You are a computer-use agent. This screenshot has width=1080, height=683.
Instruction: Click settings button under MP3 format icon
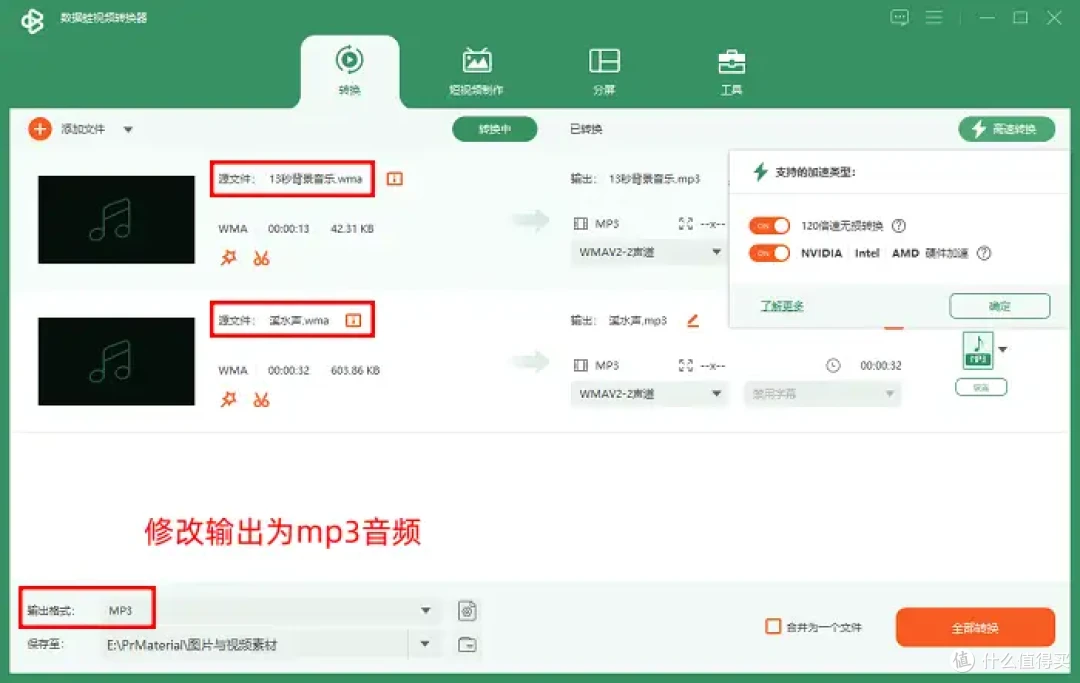tap(981, 388)
